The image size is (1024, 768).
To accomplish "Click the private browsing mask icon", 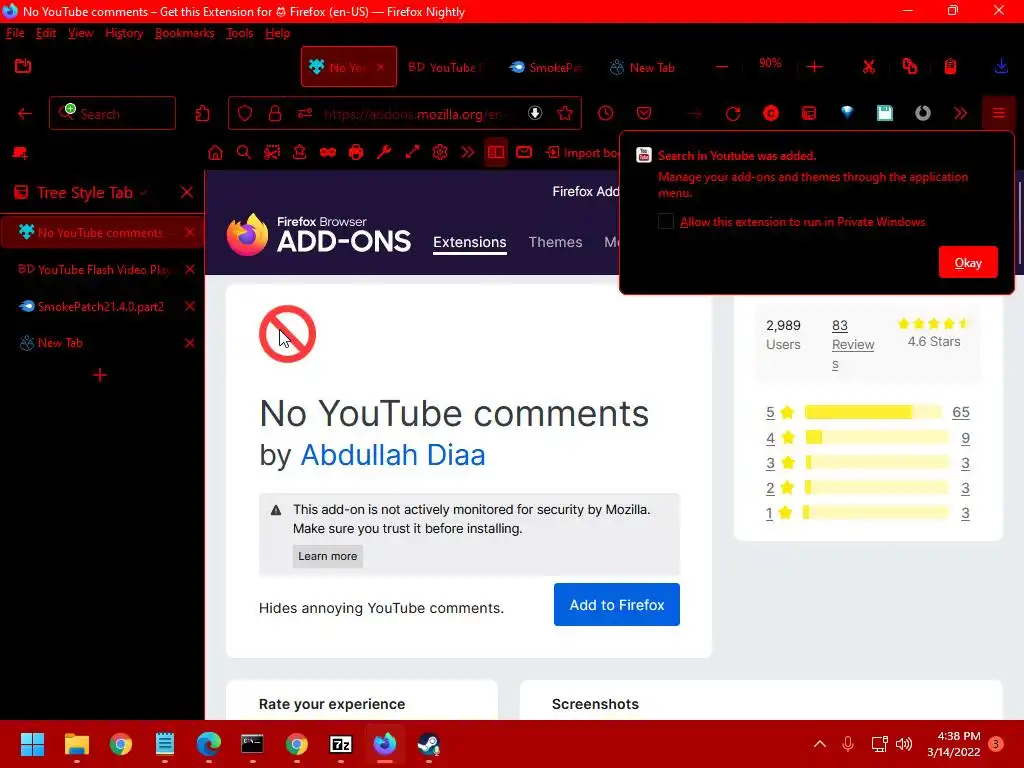I will click(328, 153).
